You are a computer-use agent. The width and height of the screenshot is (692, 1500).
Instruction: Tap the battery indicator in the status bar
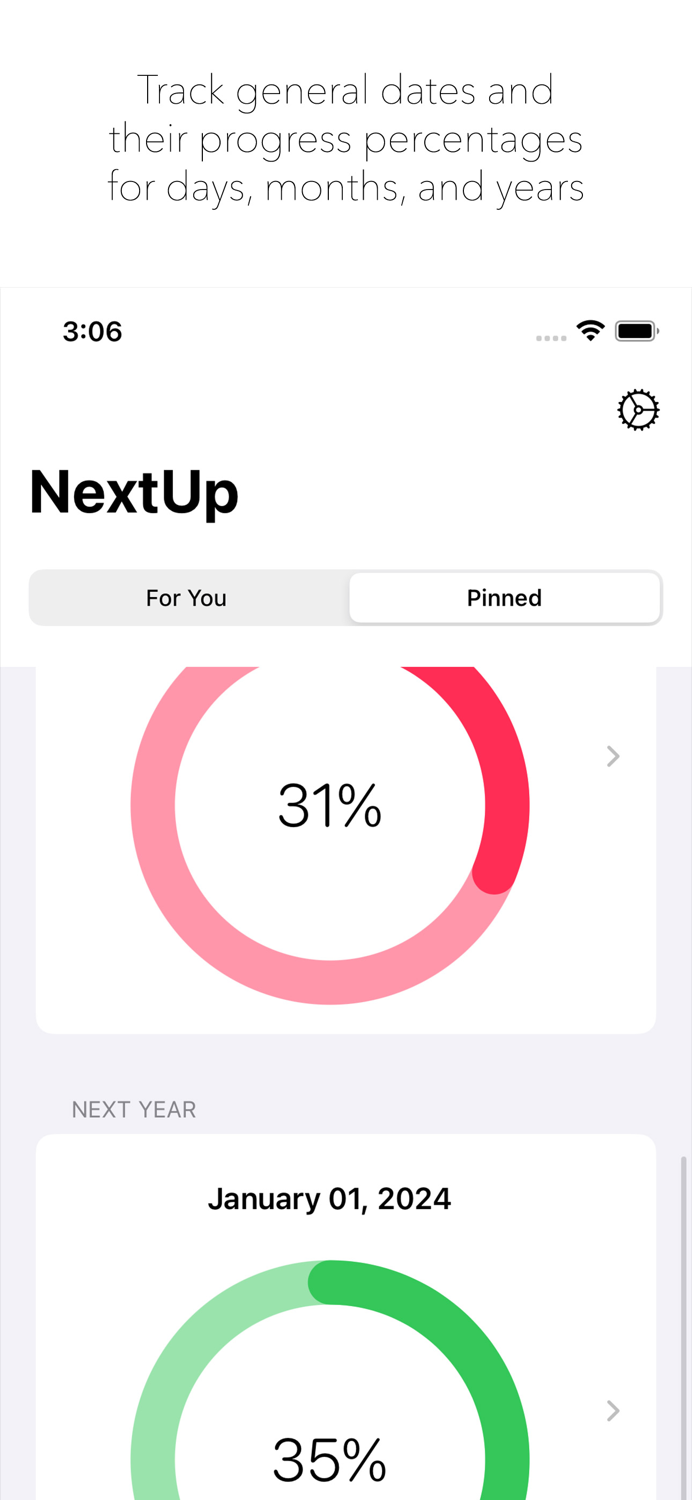(634, 329)
